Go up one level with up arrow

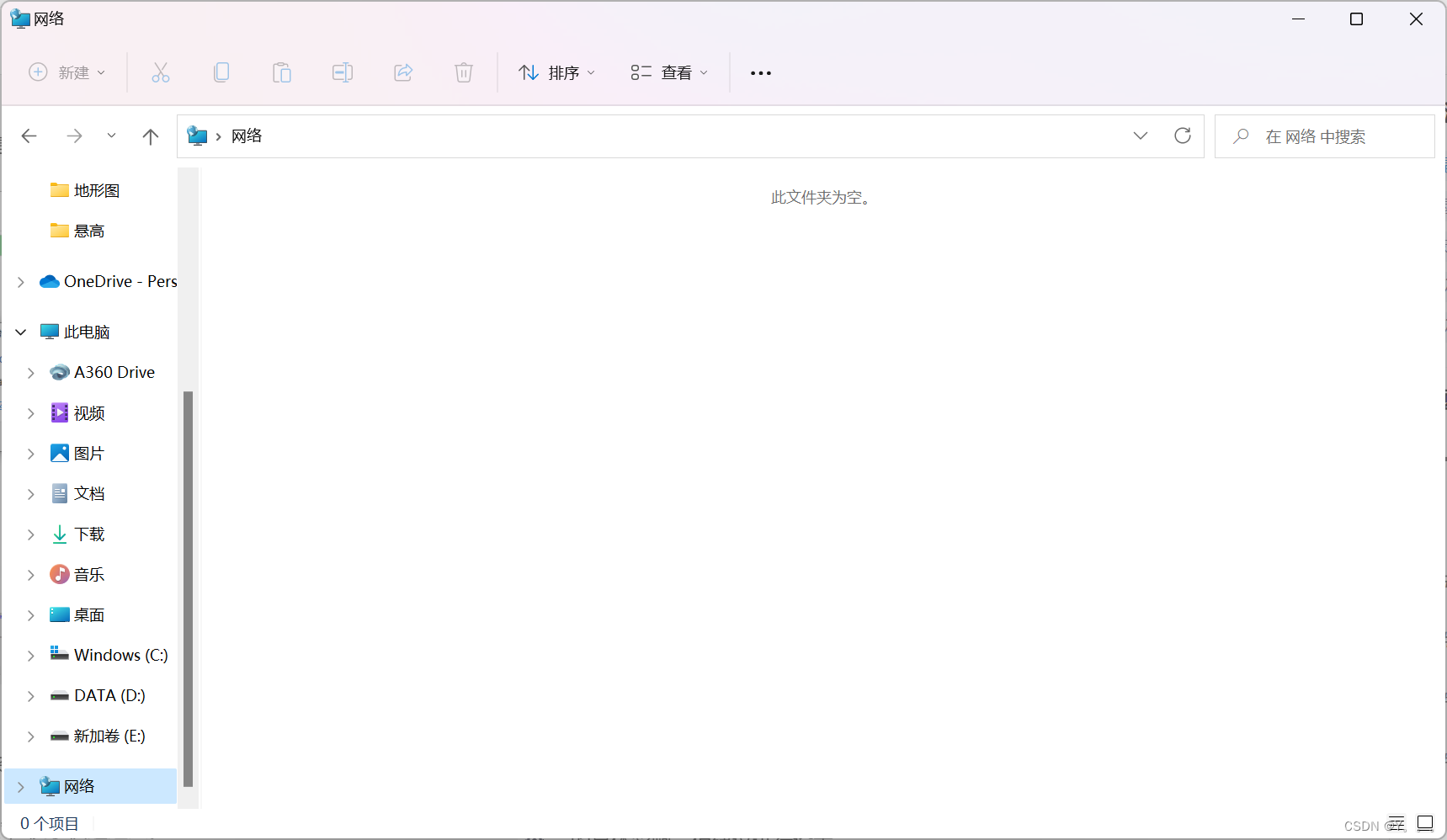point(151,136)
